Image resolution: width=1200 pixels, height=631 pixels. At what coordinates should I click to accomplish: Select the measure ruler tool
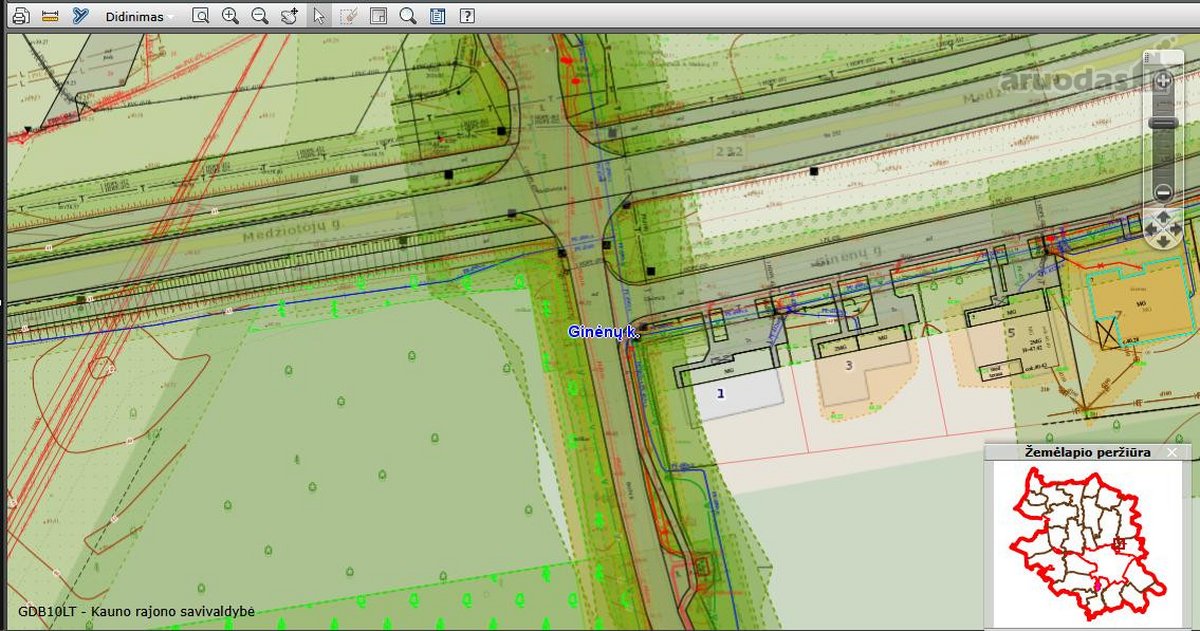(51, 16)
